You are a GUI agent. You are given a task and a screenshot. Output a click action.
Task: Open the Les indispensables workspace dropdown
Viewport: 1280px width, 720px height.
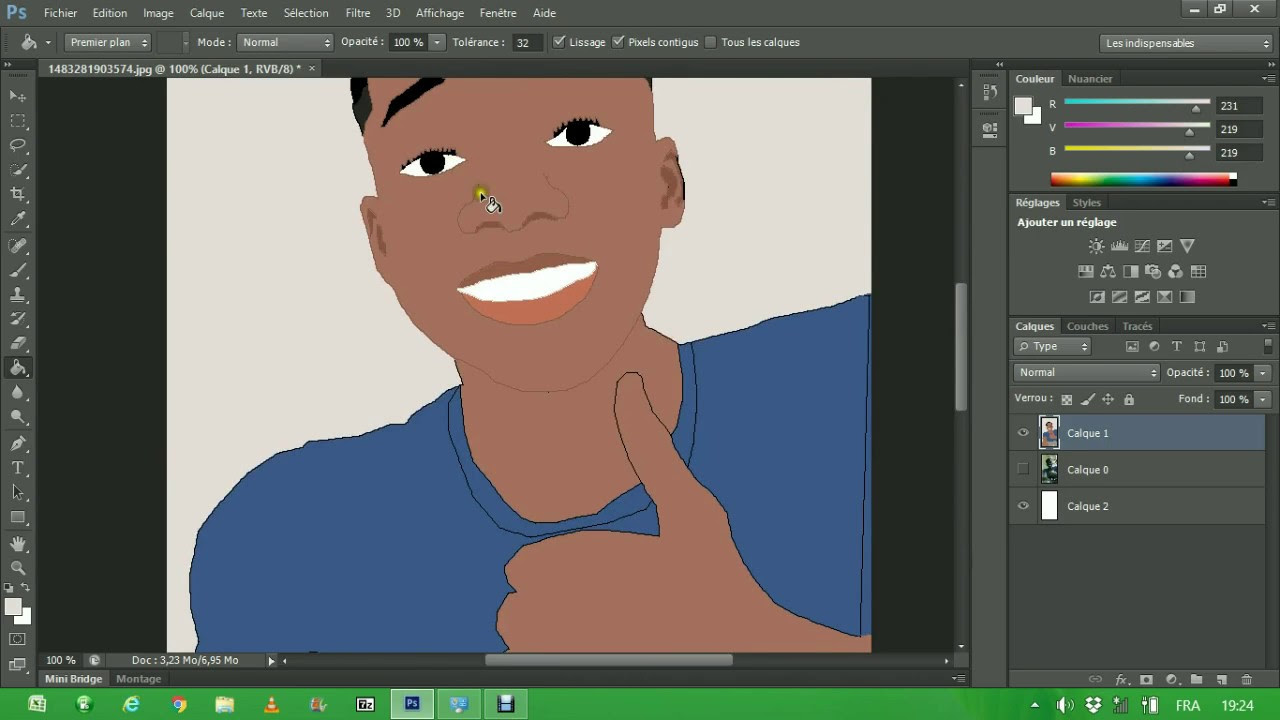[1186, 43]
